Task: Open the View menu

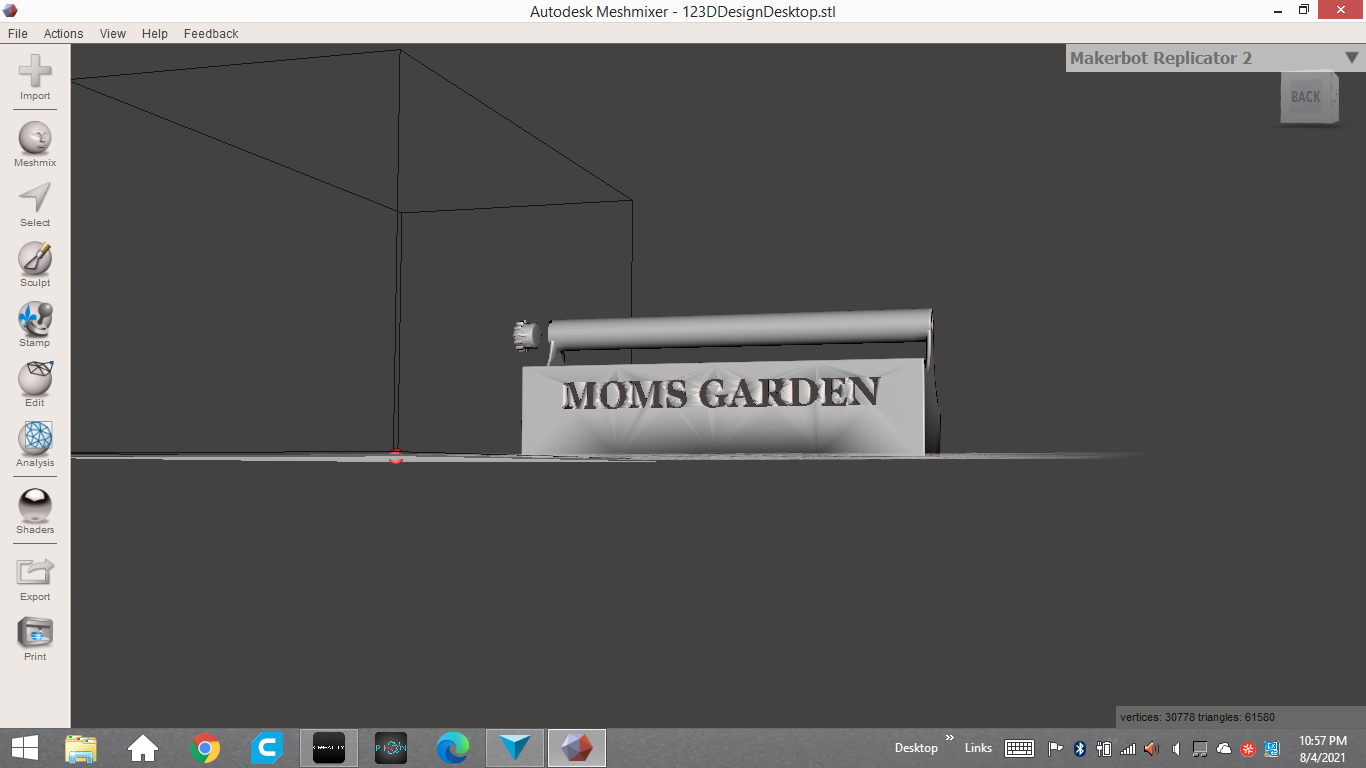Action: (113, 34)
